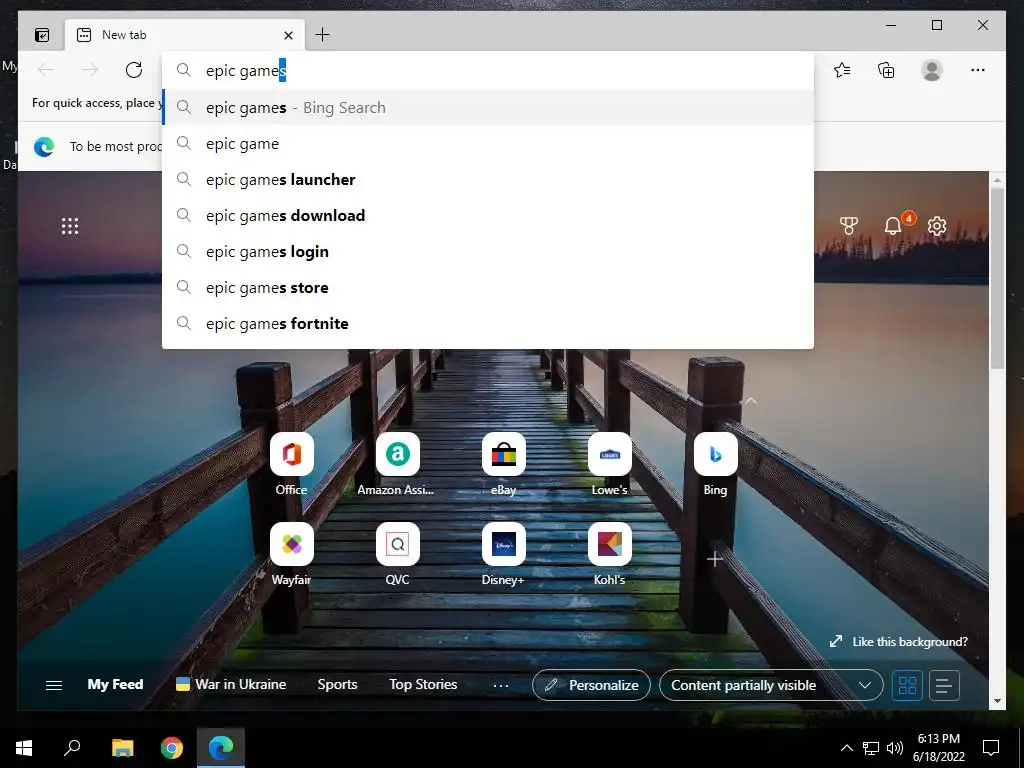
Task: Open the Collections icon
Action: click(886, 70)
